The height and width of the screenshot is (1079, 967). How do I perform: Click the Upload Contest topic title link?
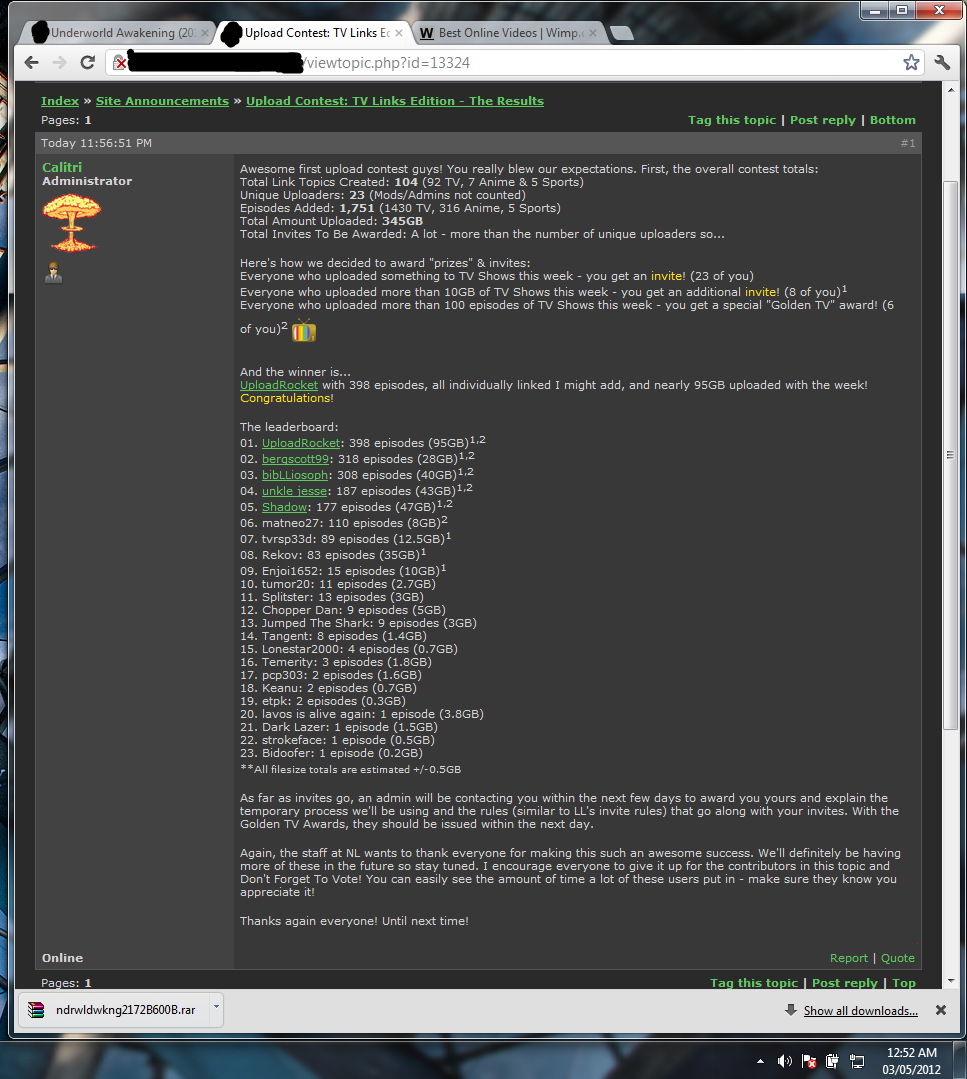[395, 101]
